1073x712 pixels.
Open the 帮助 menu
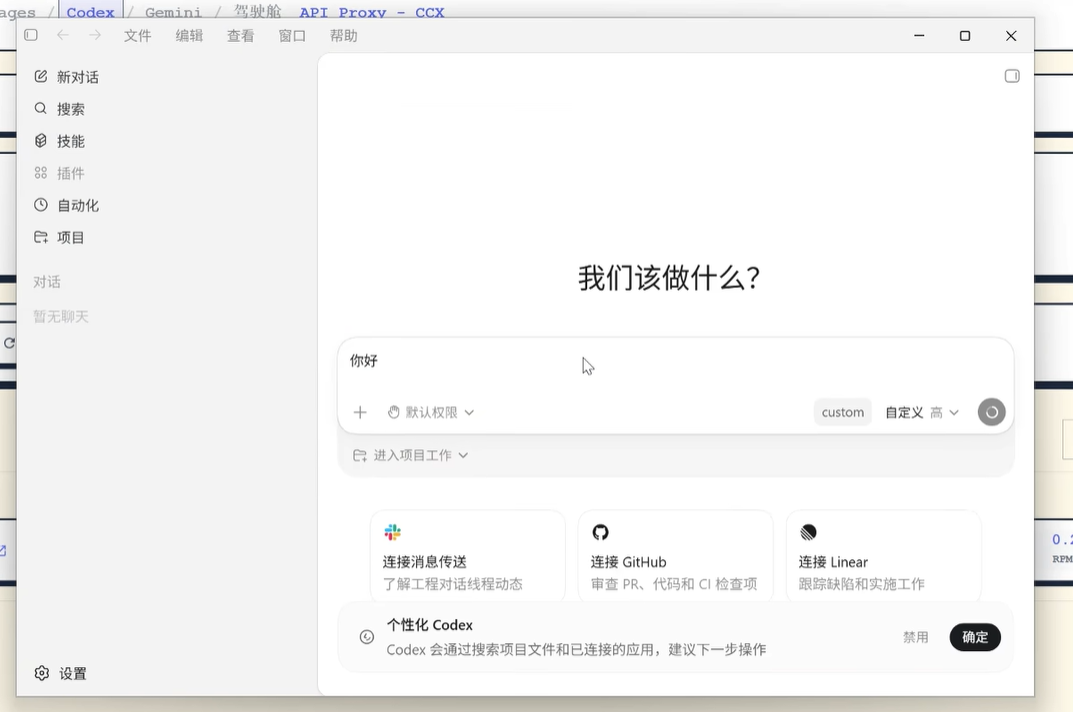point(344,36)
